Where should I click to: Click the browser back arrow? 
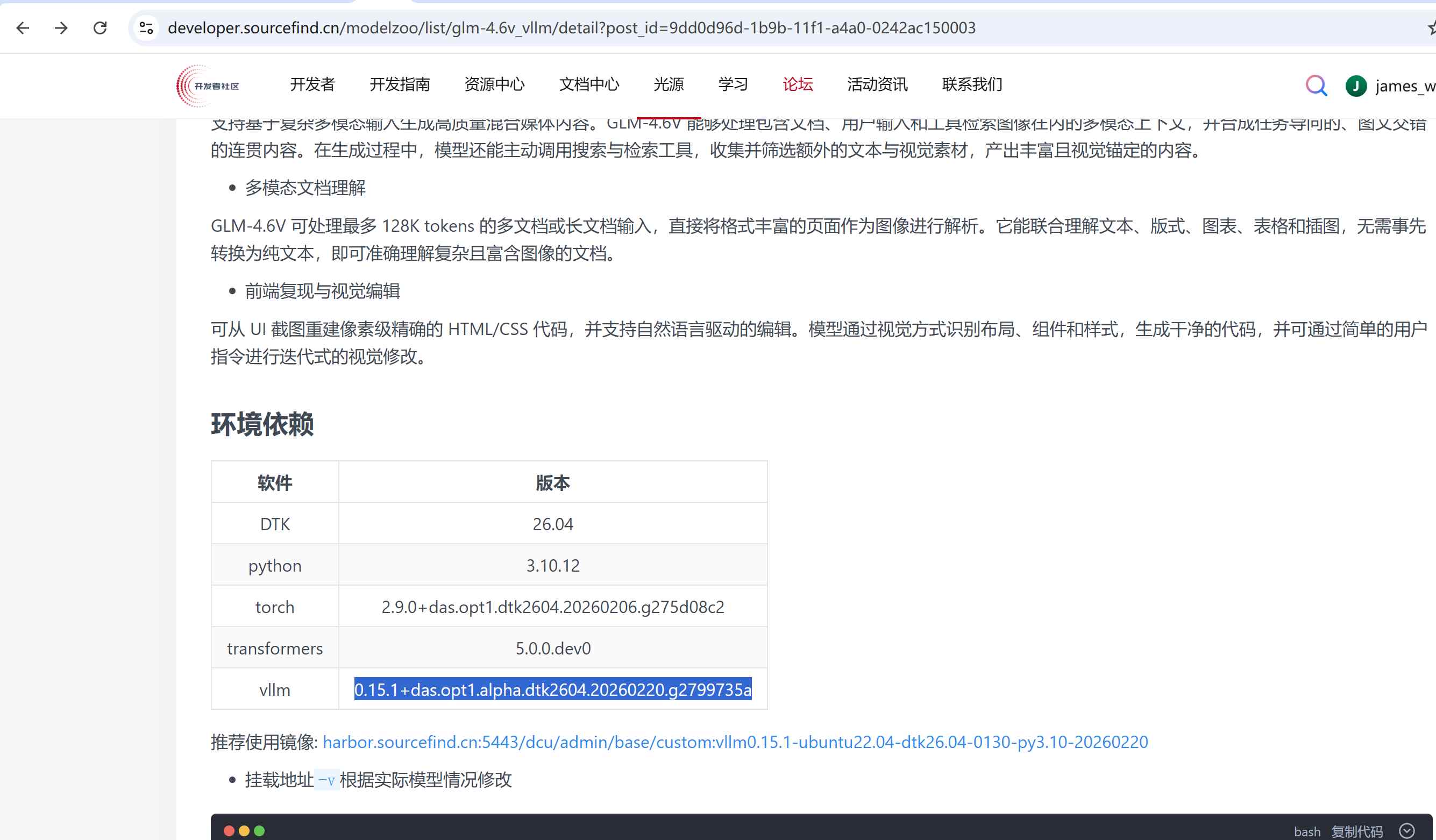[x=23, y=28]
